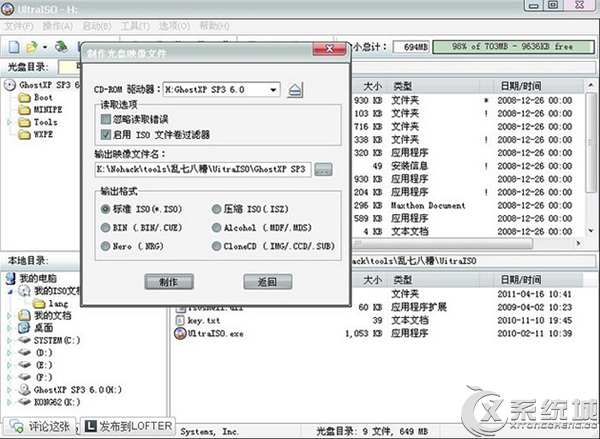Click the local path field ending in UitraISO
Screen dimensions: 600x439
(473, 261)
